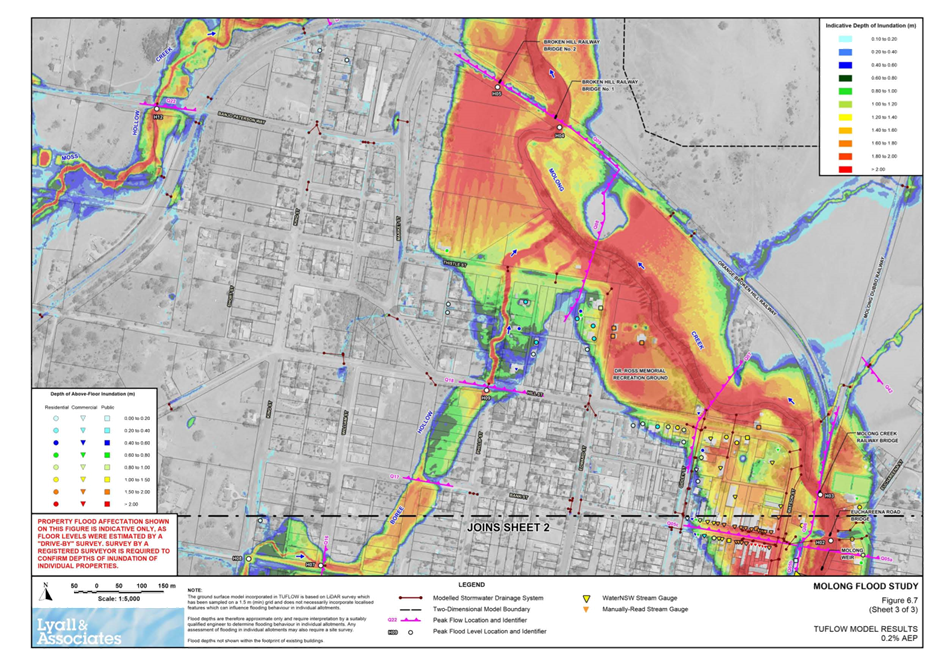Click the Residential 0.60 to 0.80 green circle
Screen dimensions: 940x665
(x=56, y=456)
